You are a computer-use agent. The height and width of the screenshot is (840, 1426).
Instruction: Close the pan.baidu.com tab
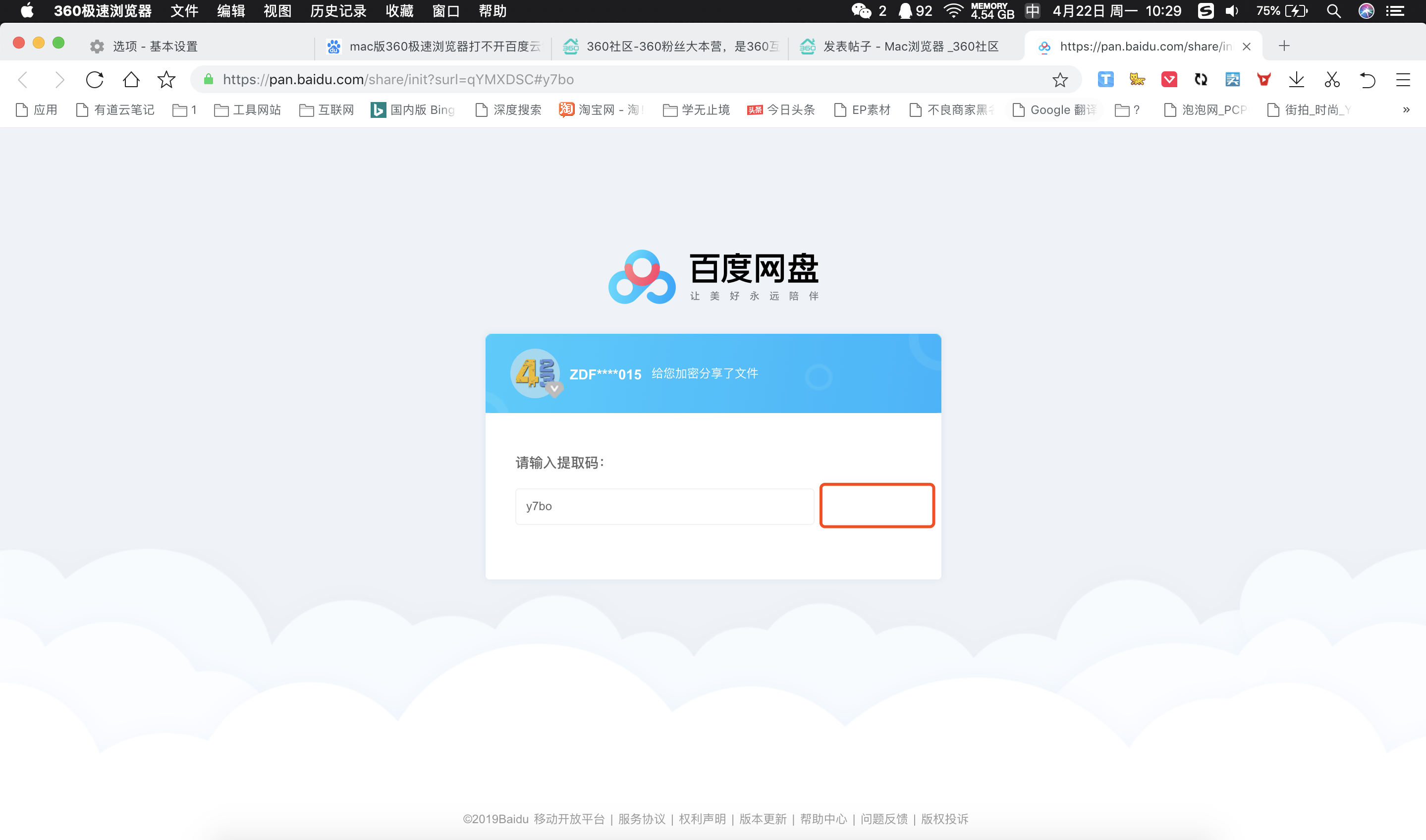point(1246,47)
